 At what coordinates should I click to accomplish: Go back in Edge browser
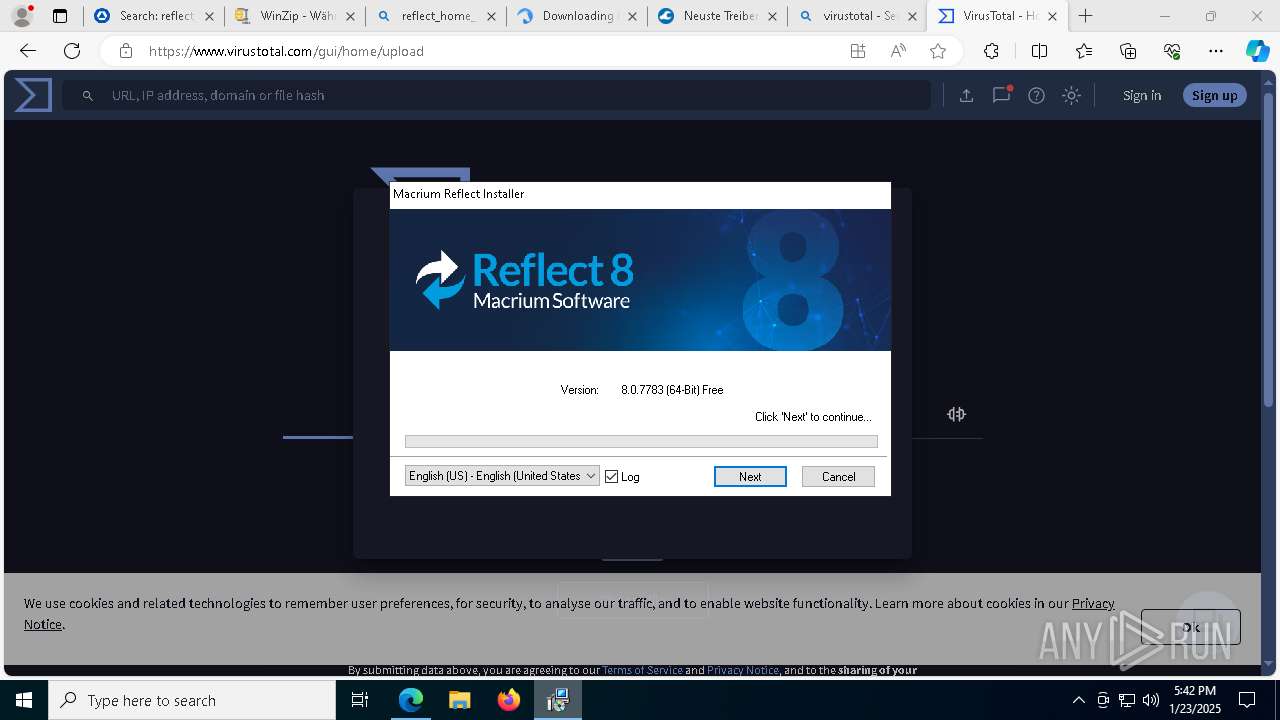click(x=28, y=51)
